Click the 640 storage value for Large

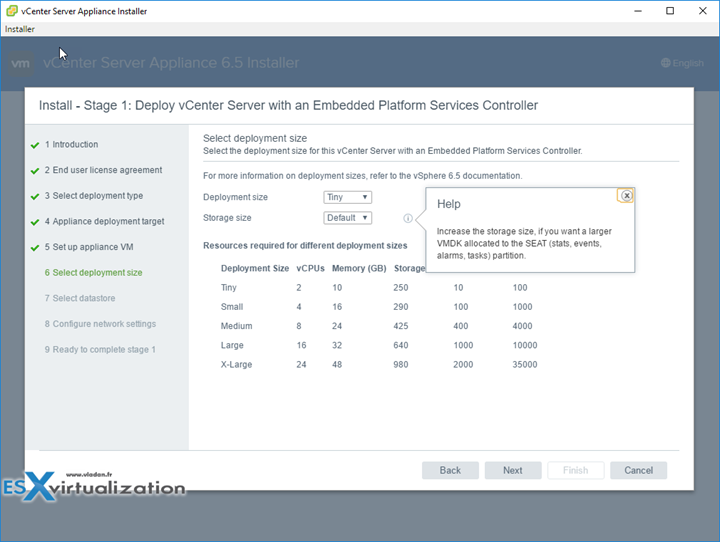click(x=401, y=345)
